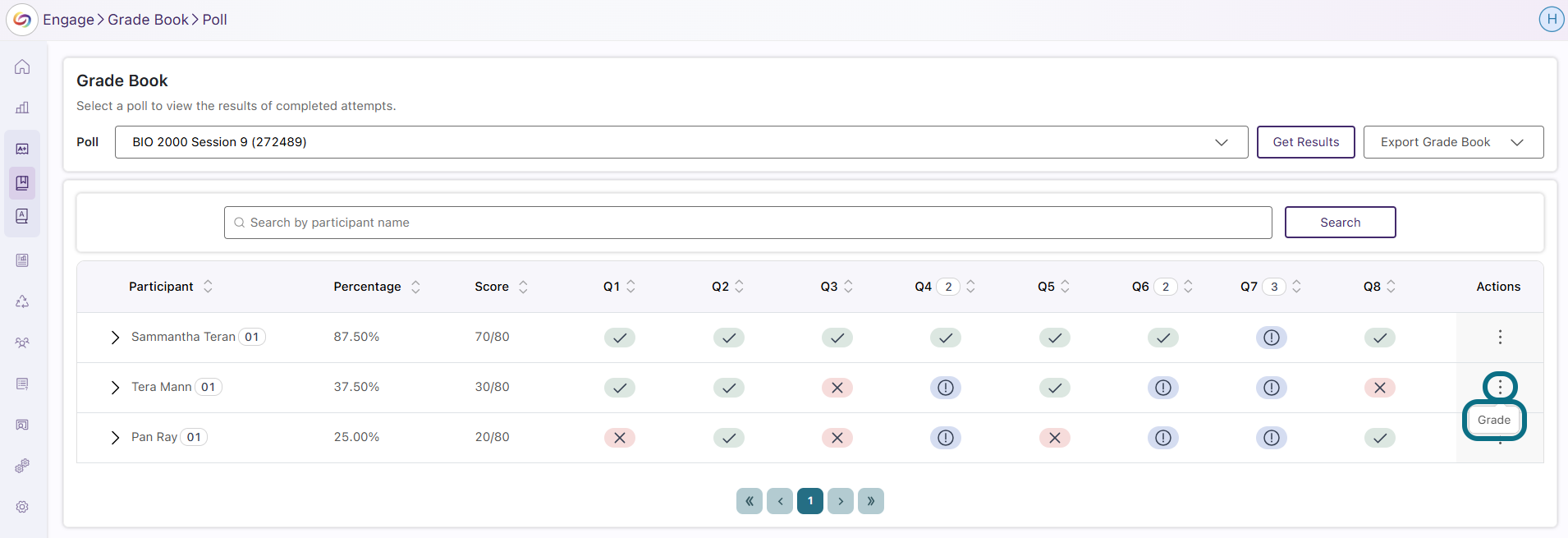Sort table by Q6 column
Image resolution: width=1568 pixels, height=538 pixels.
click(x=1188, y=287)
